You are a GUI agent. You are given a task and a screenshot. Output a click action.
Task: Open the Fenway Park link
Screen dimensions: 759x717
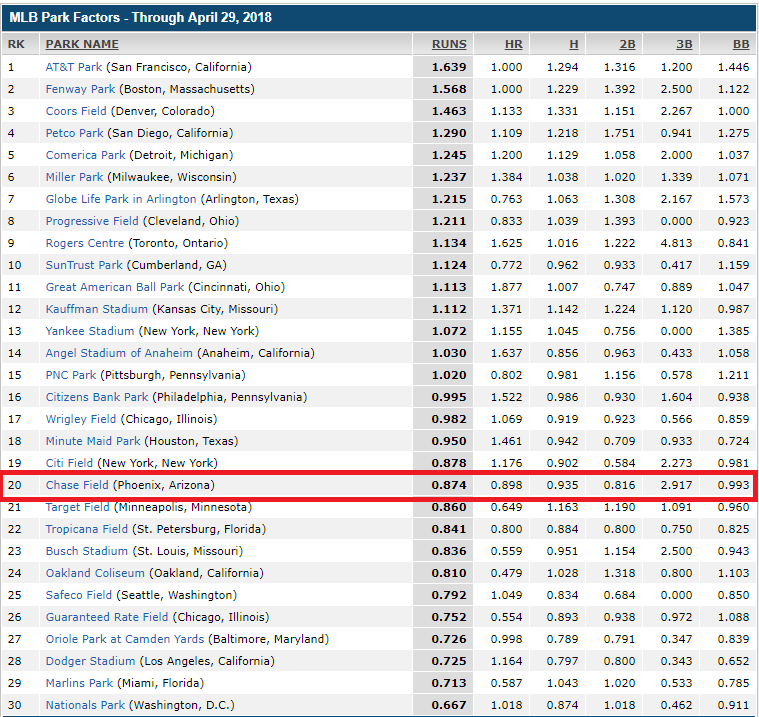tap(80, 89)
